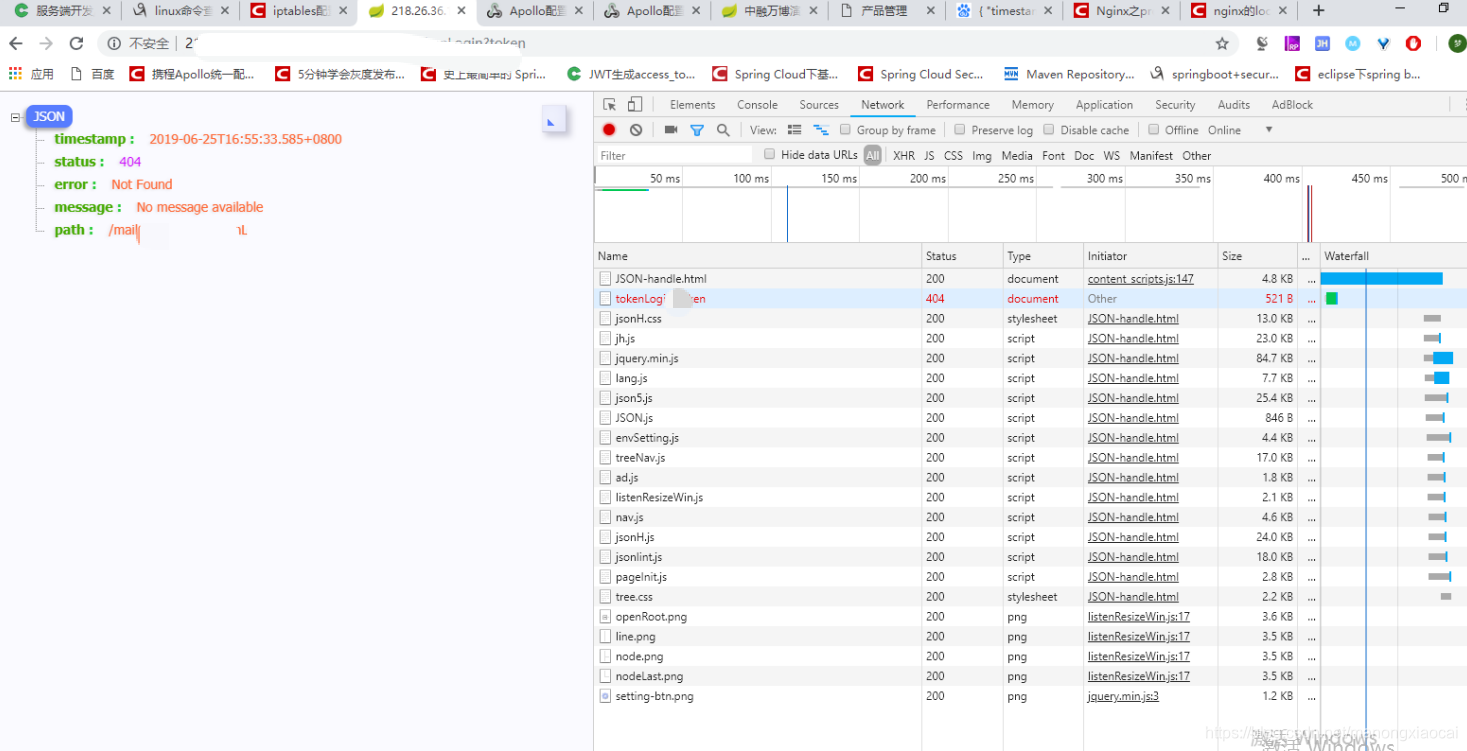The image size is (1467, 751).
Task: Select the All request type filter
Action: coord(873,156)
